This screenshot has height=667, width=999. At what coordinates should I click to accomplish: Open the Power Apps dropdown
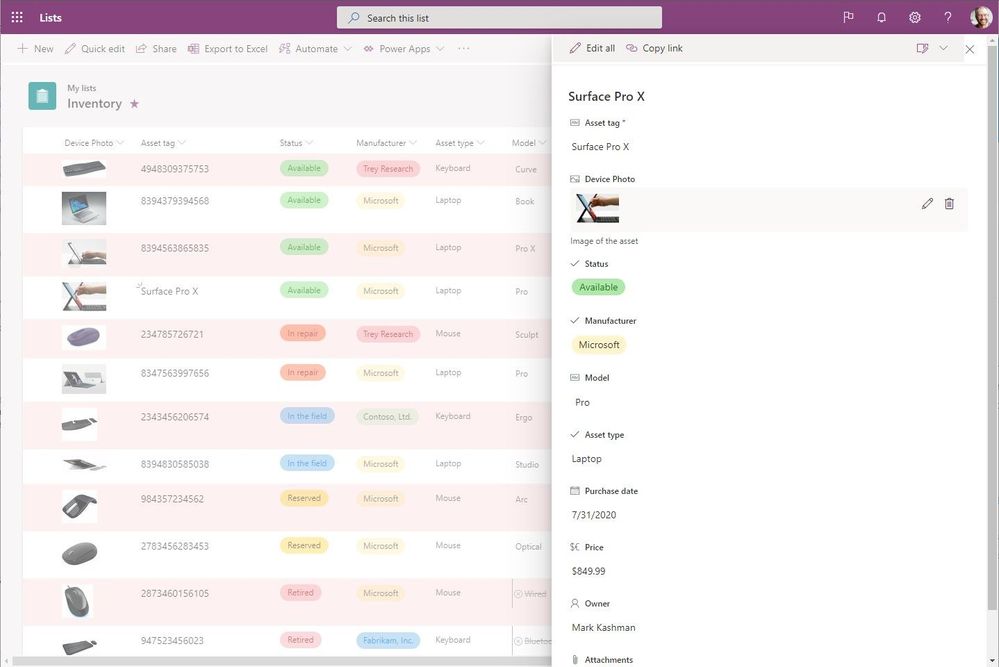403,48
